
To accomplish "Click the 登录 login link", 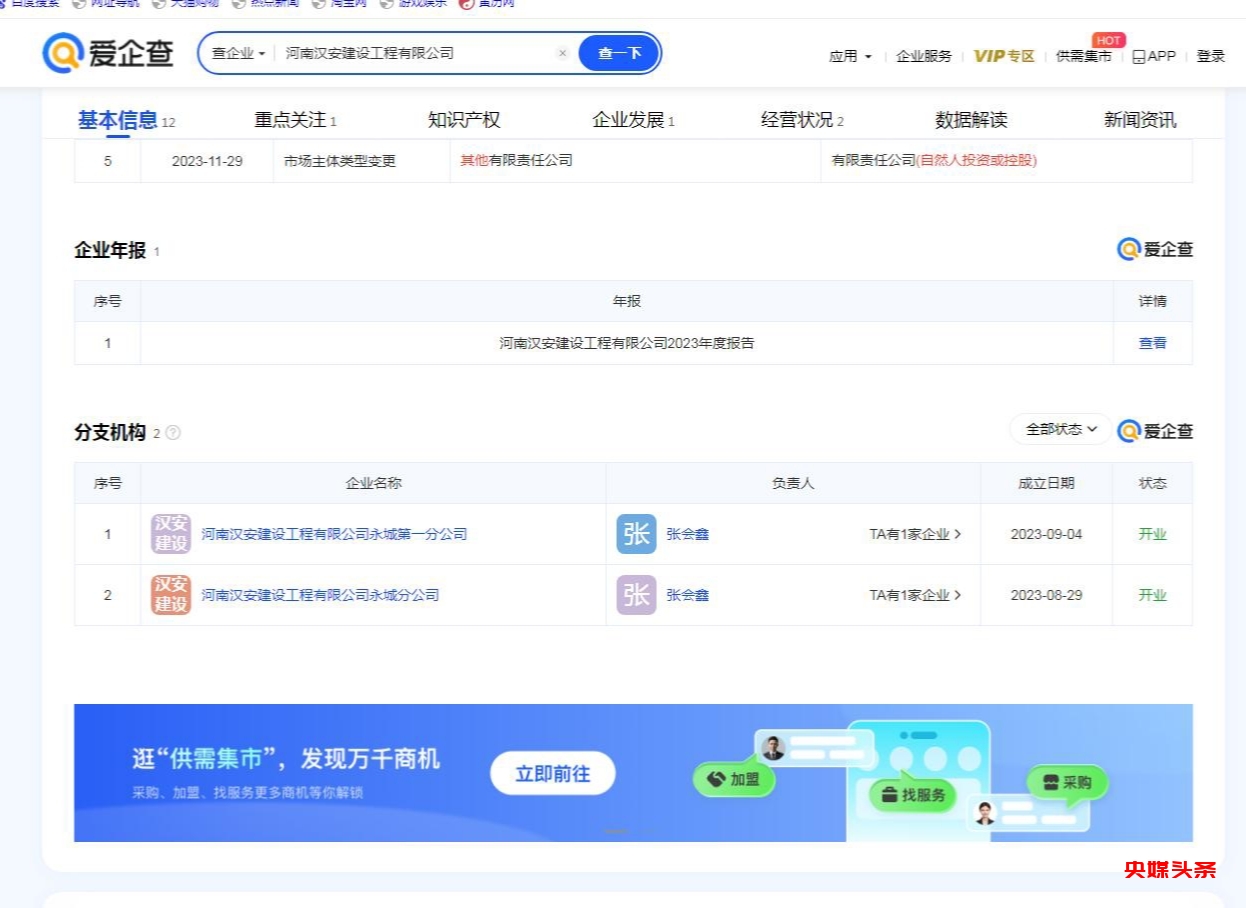I will click(1210, 56).
